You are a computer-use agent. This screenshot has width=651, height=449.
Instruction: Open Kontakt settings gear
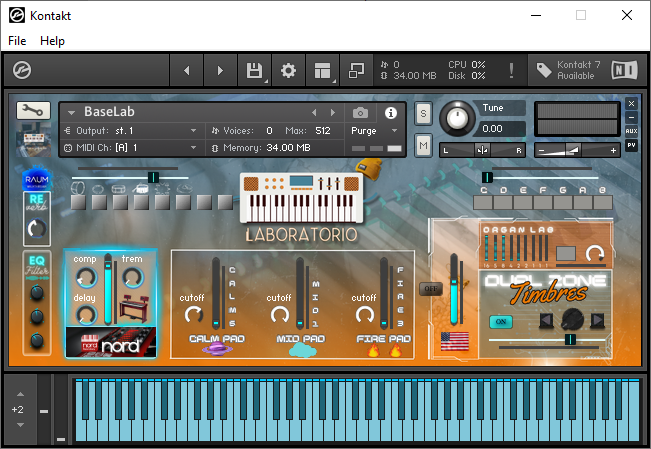point(288,71)
